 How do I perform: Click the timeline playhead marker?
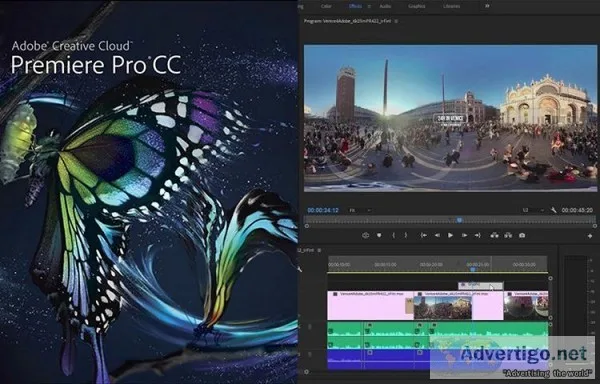pyautogui.click(x=473, y=269)
